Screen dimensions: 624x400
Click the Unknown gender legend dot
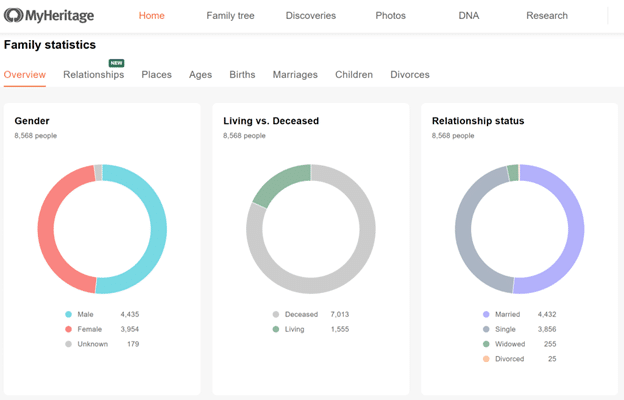click(68, 344)
